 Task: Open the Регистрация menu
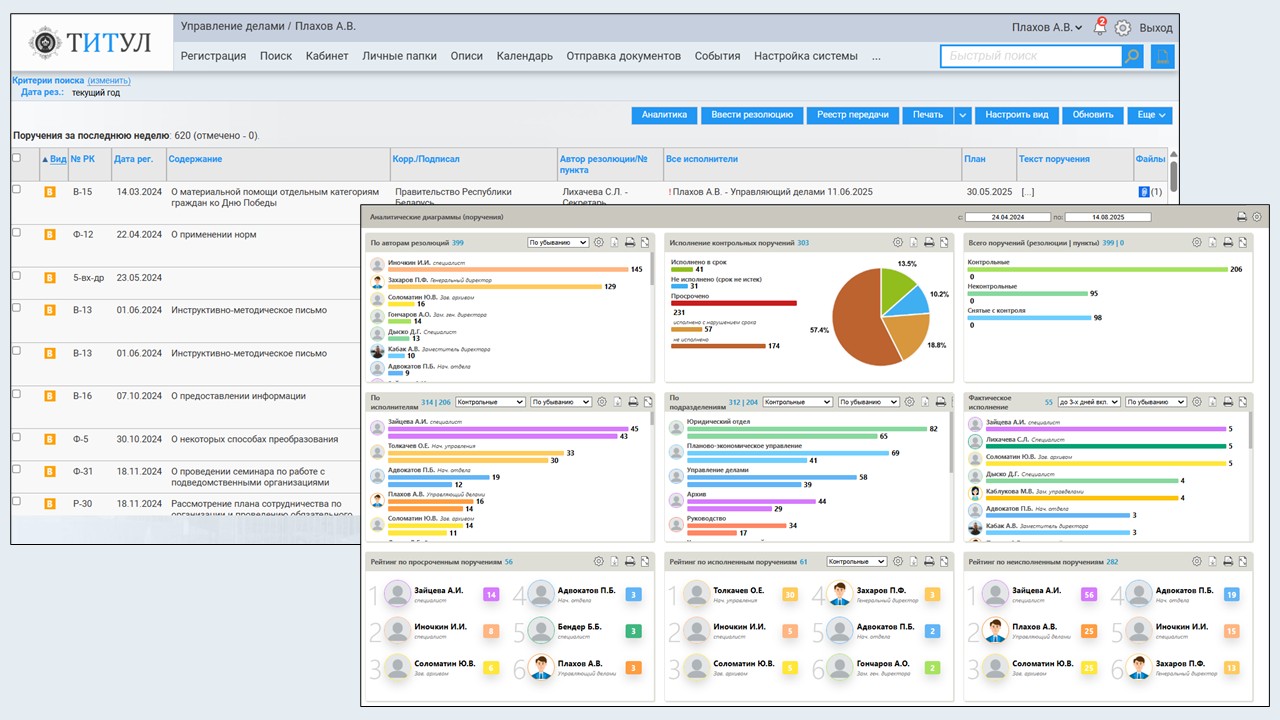point(213,56)
